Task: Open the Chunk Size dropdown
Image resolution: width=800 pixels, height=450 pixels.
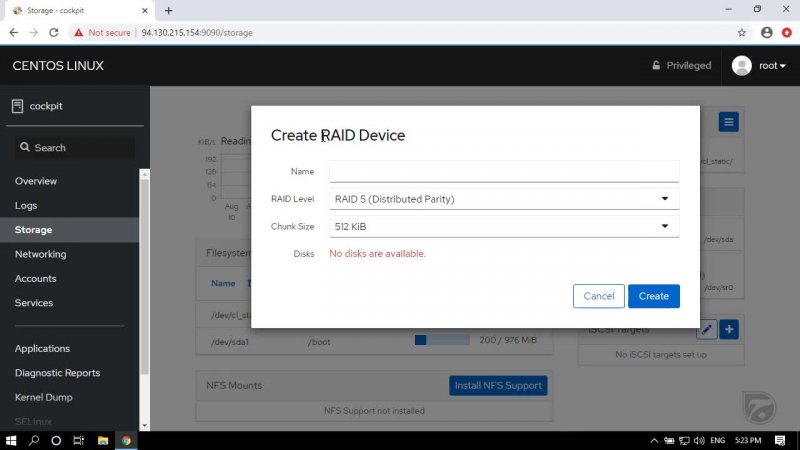Action: point(504,227)
